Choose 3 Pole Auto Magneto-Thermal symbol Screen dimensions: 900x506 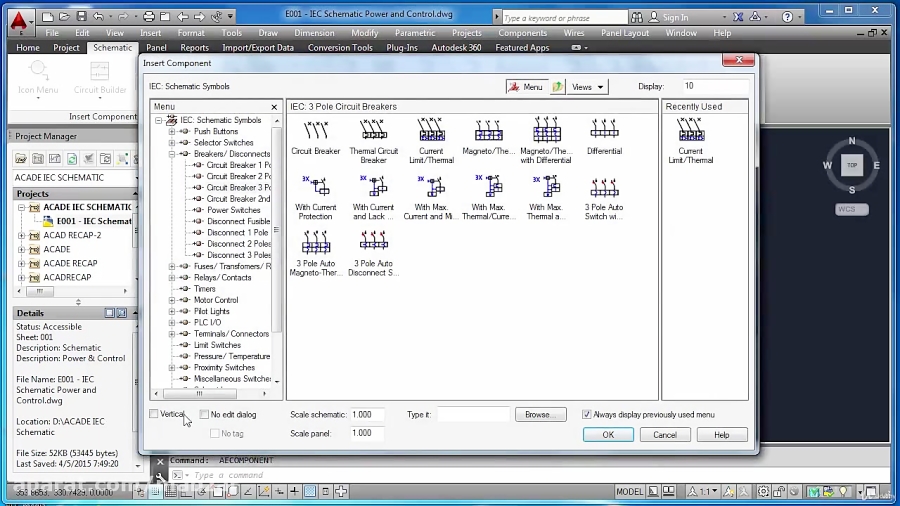(x=316, y=243)
